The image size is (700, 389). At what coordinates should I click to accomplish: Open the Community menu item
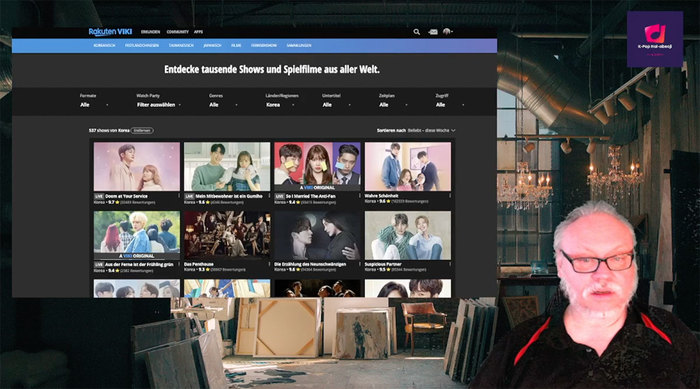click(178, 32)
